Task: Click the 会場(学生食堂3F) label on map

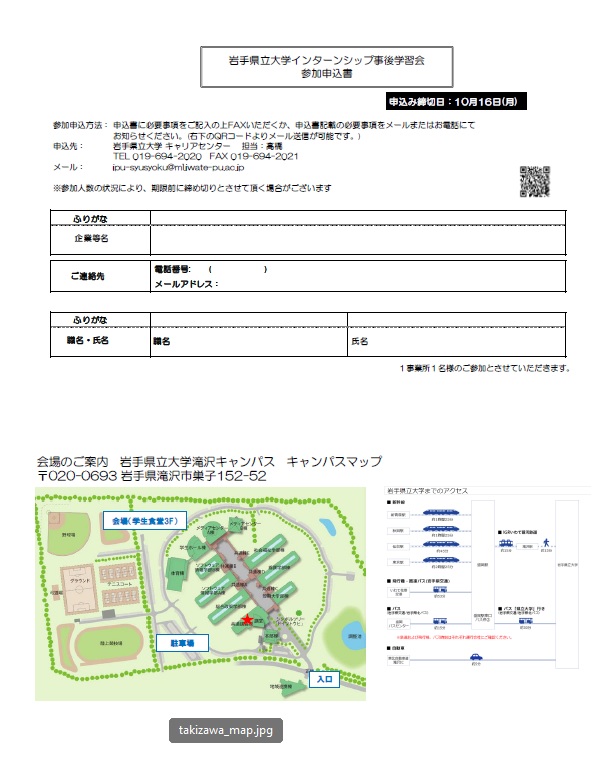Action: coord(145,521)
